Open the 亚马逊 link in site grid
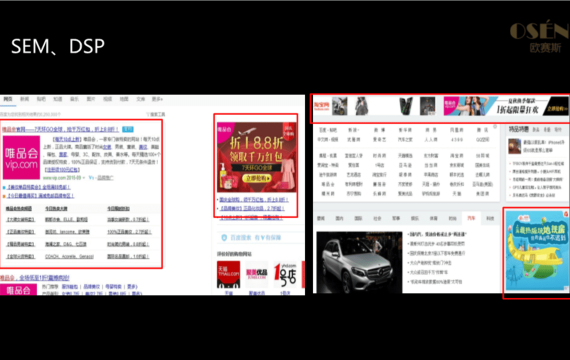 (x=405, y=165)
